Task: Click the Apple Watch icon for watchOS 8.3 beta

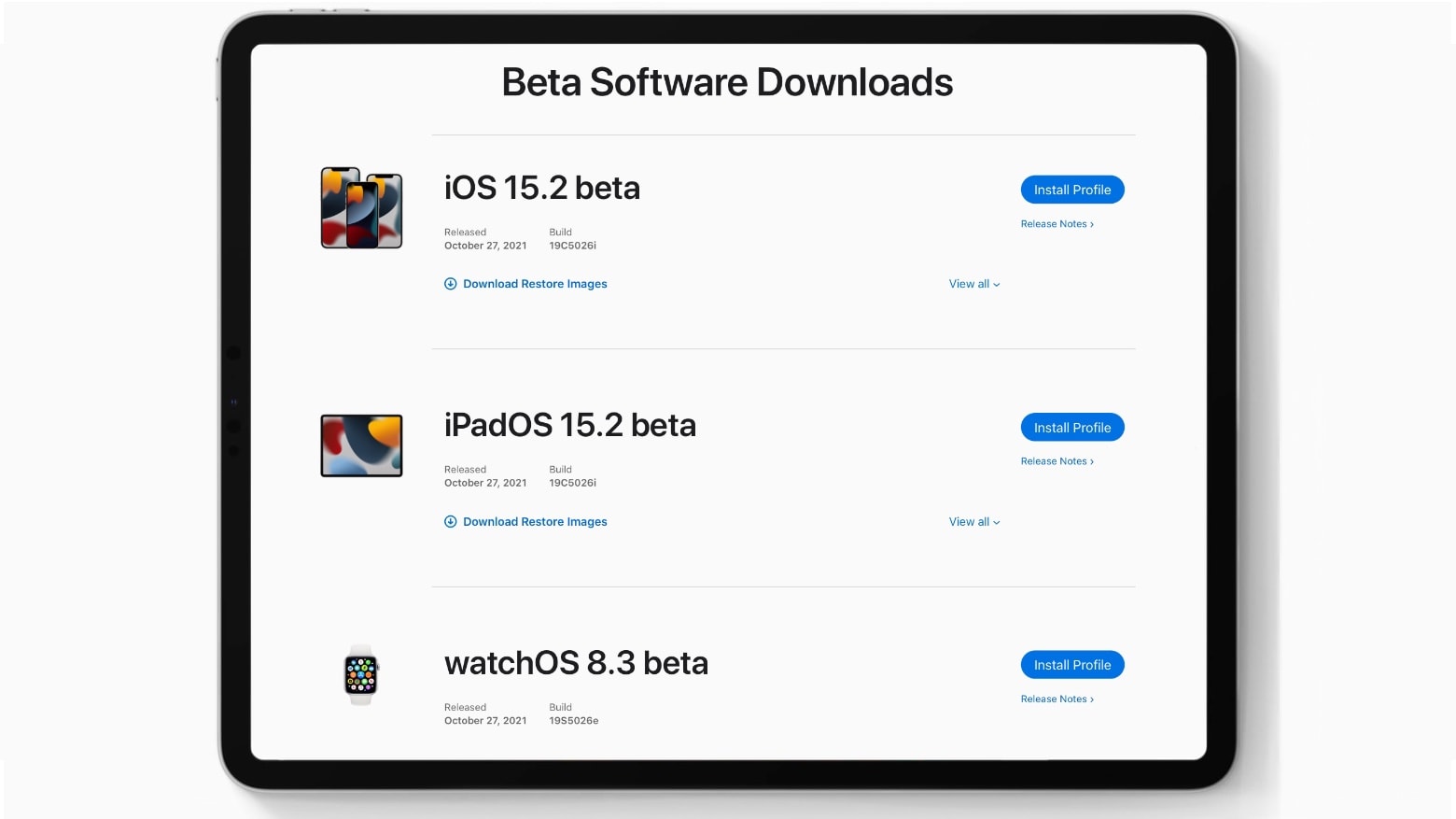Action: pos(361,675)
